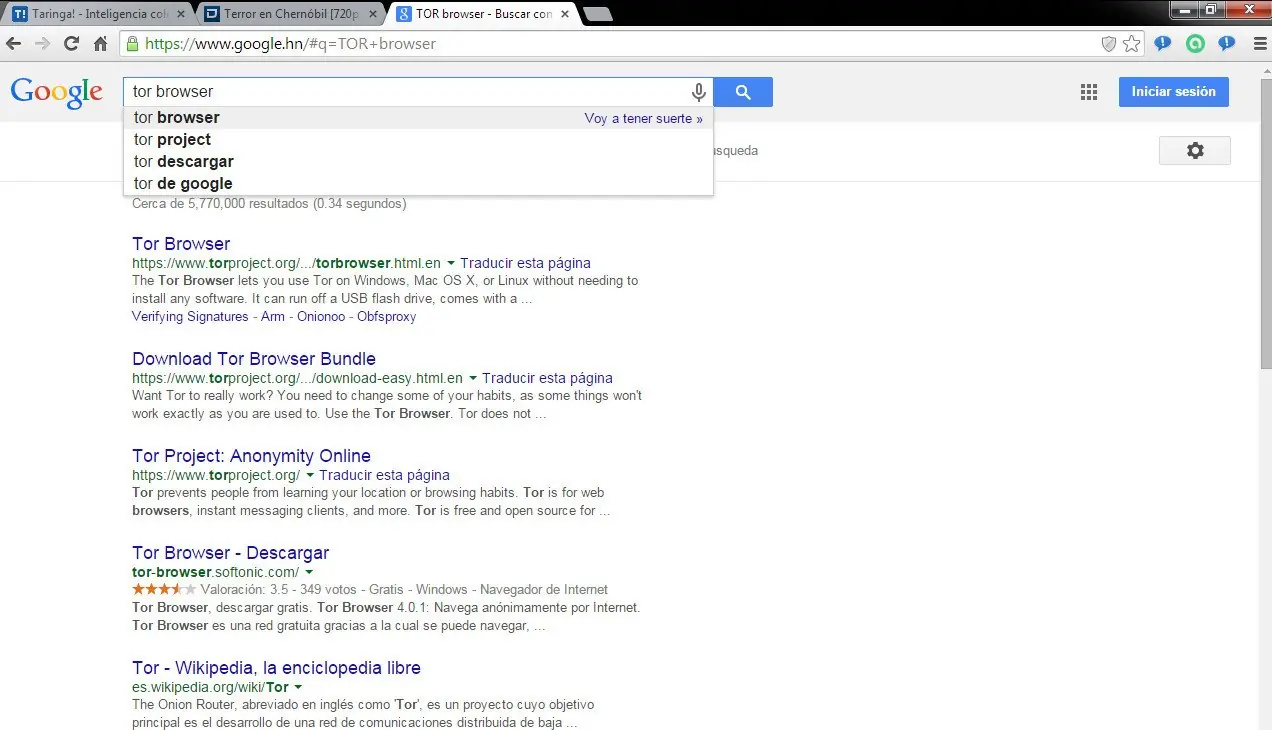Viewport: 1272px width, 730px height.
Task: Open 'Tor Project: Anonymity Online' result
Action: point(251,456)
